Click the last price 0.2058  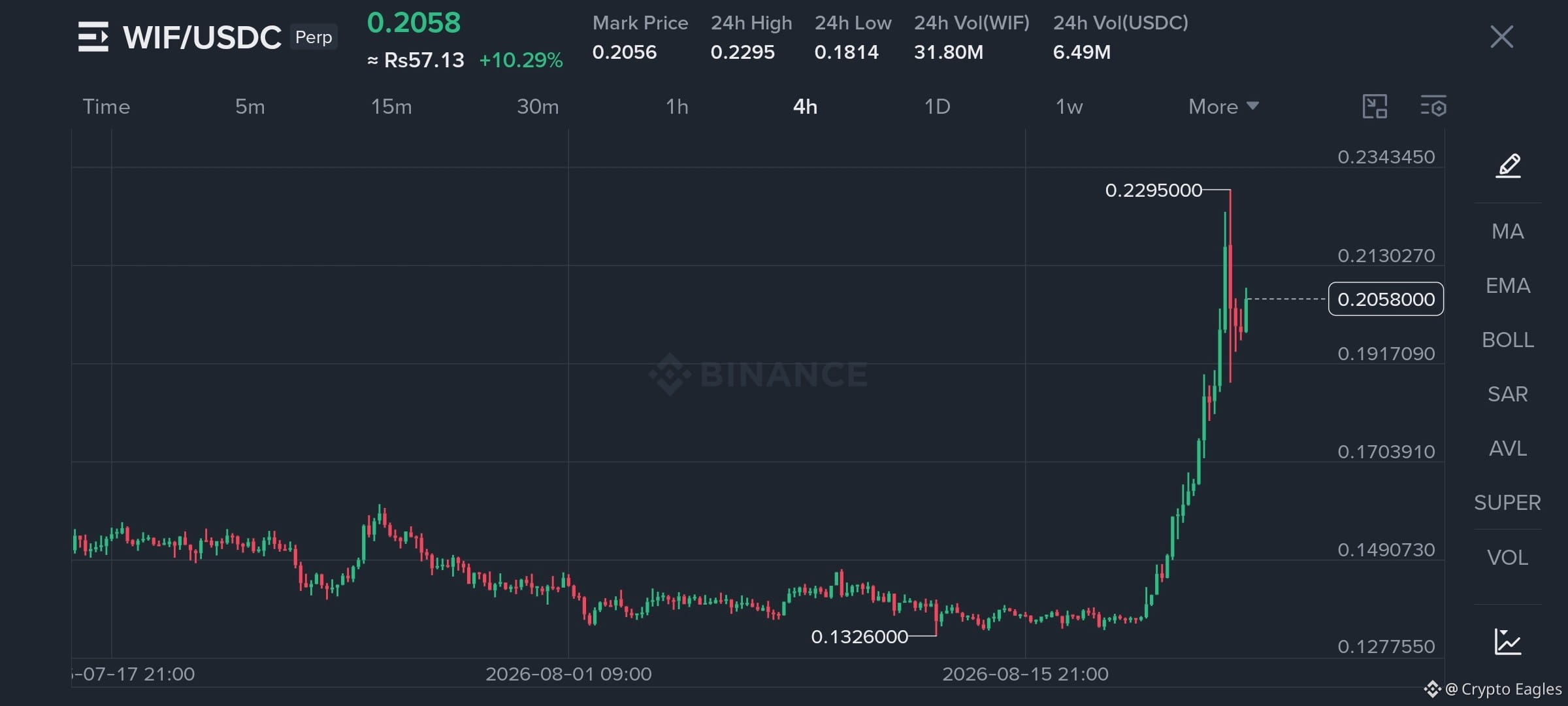414,23
